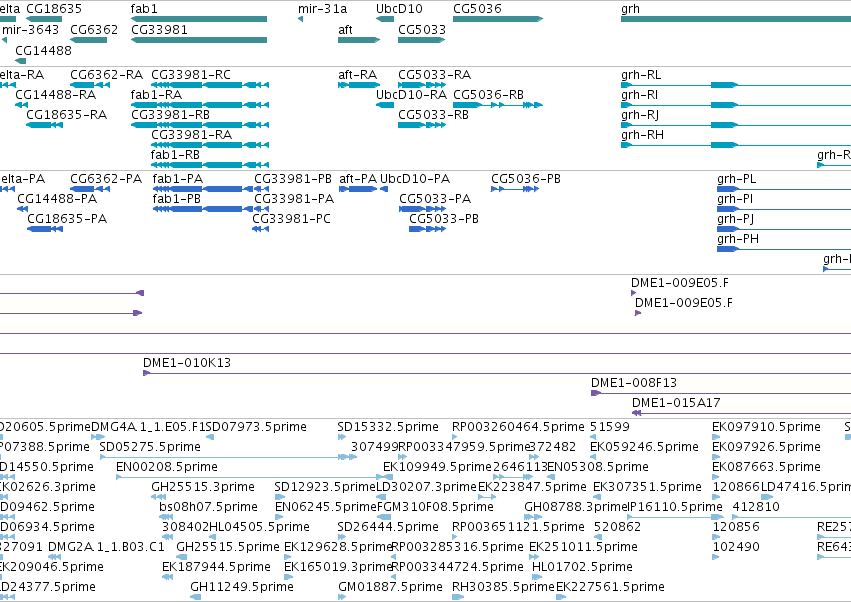Click upper DME1-009E05.F marker

[x=633, y=293]
